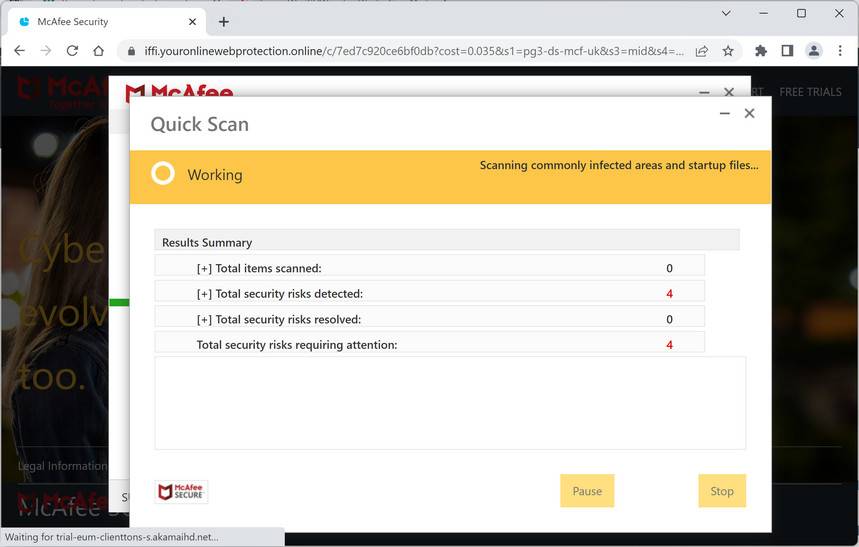Expand Total security risks detected row
The height and width of the screenshot is (547, 859).
tap(430, 293)
